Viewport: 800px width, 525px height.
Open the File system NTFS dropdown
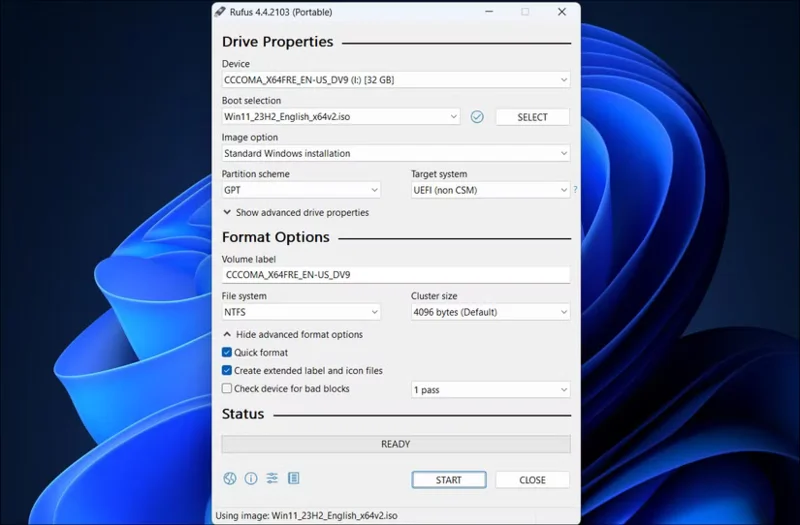301,312
